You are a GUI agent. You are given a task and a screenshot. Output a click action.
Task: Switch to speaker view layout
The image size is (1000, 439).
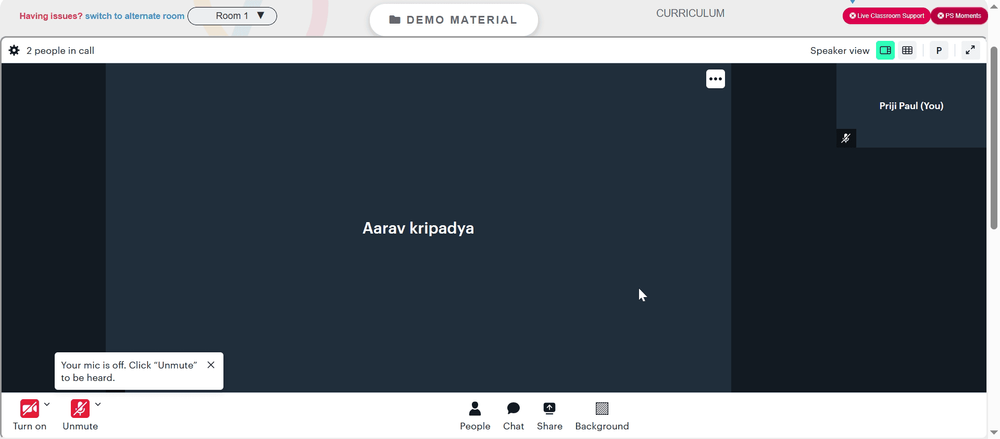coord(885,50)
